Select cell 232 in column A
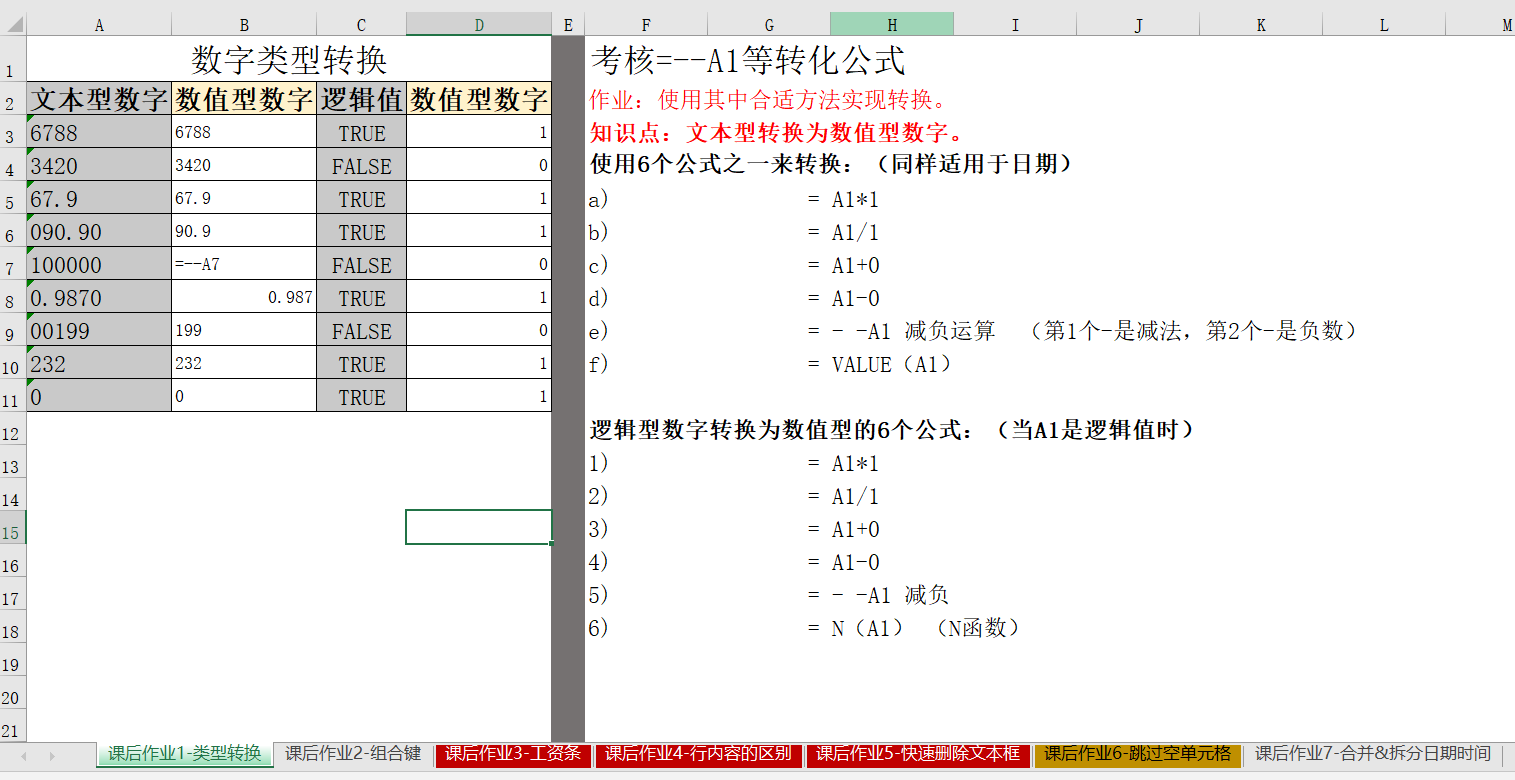This screenshot has width=1515, height=780. tap(99, 363)
